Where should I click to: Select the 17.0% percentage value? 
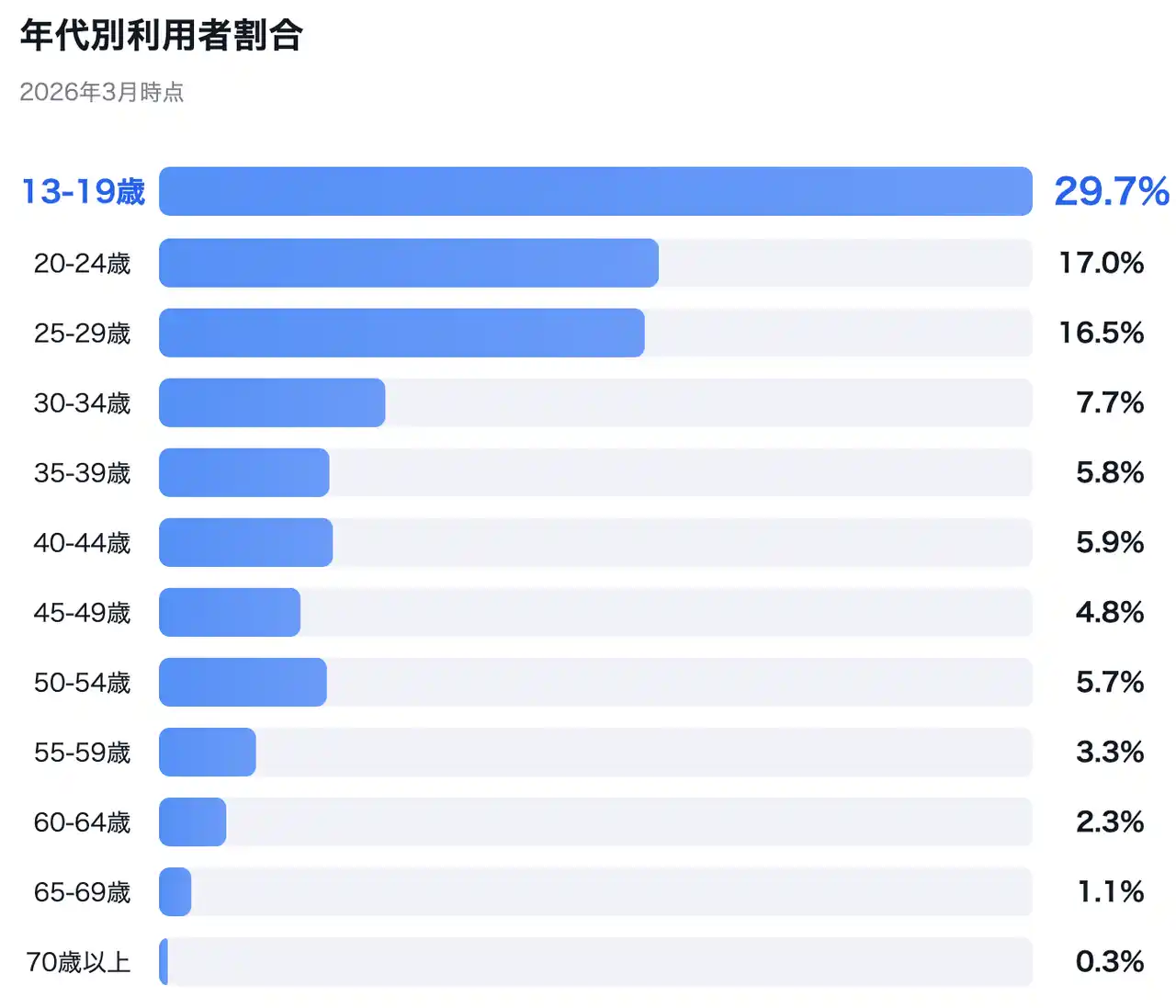pos(1101,263)
